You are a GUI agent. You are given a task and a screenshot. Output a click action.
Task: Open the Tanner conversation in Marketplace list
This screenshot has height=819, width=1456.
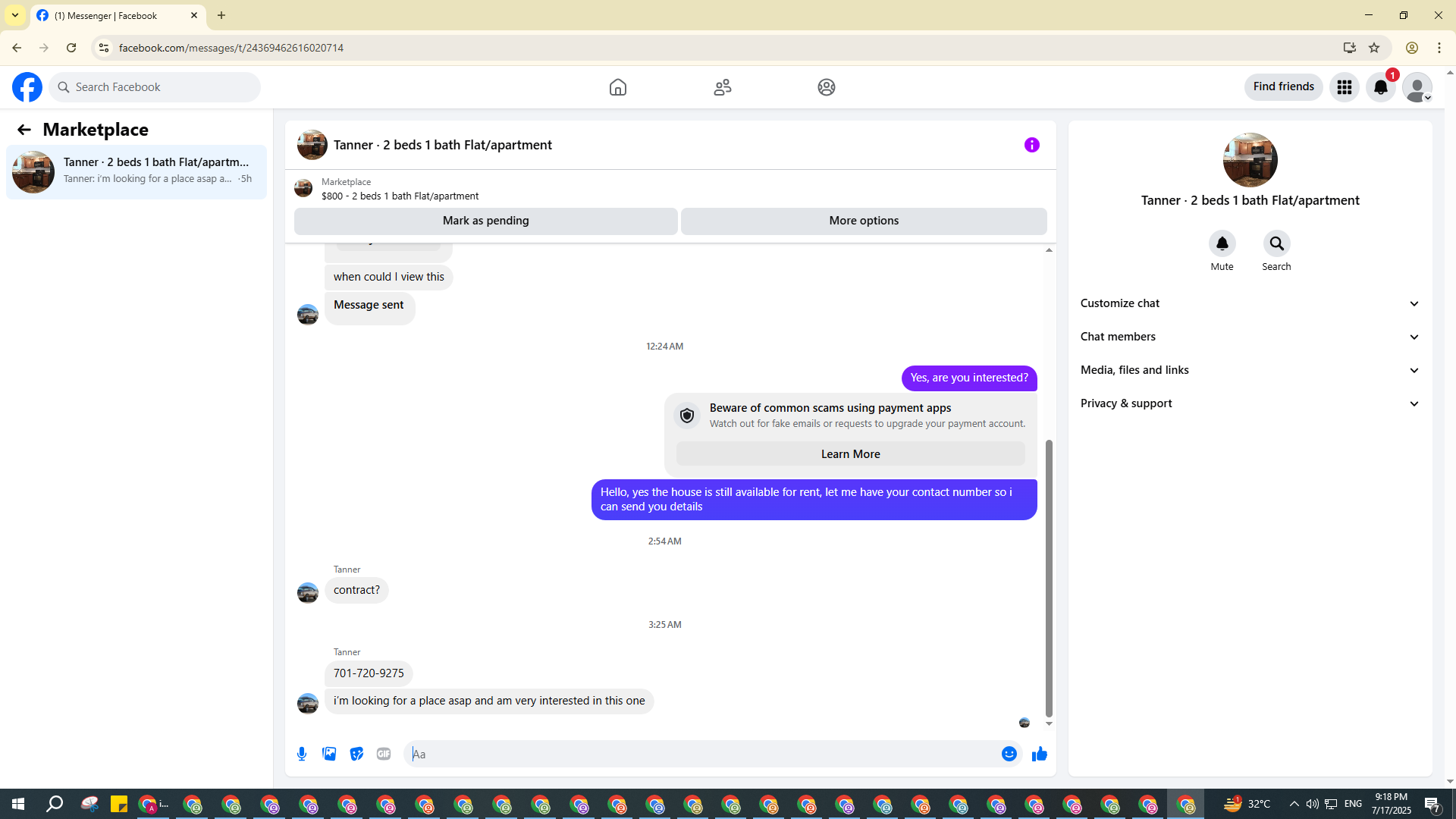136,172
